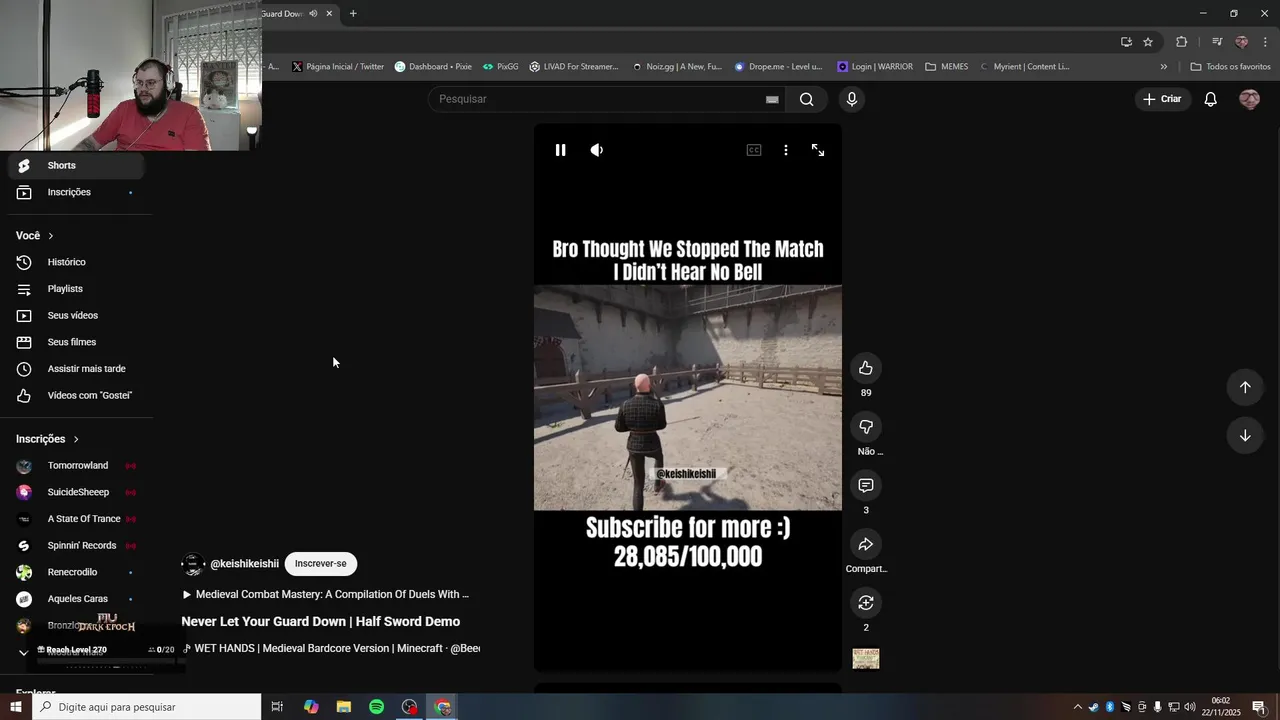Open Dashboard • Pixie bookmark

433,67
